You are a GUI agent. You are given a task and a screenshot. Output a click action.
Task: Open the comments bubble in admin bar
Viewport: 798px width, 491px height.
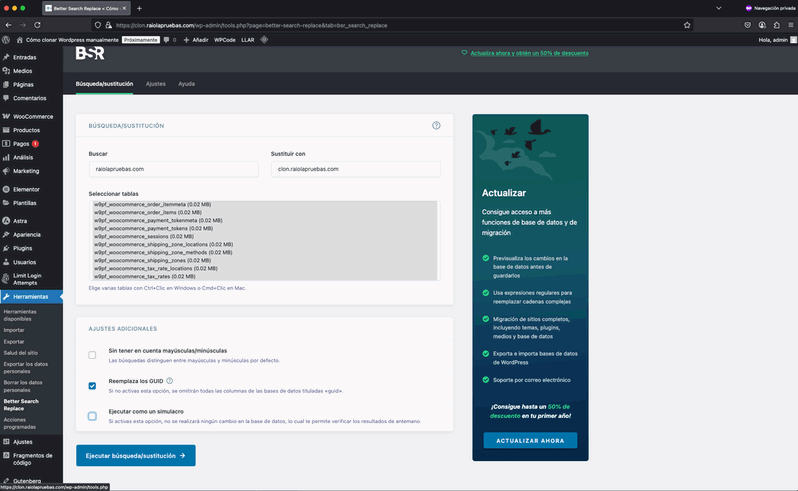tap(169, 40)
